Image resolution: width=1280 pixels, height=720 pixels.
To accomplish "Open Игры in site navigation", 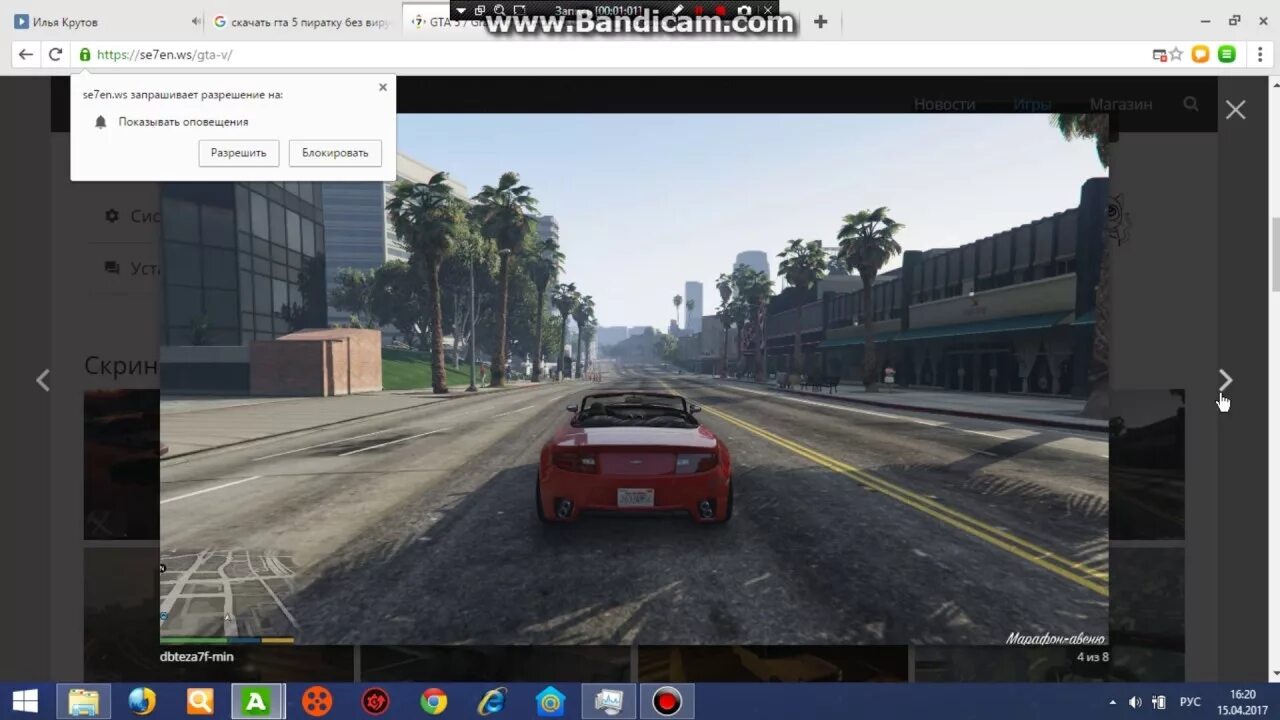I will point(1032,104).
